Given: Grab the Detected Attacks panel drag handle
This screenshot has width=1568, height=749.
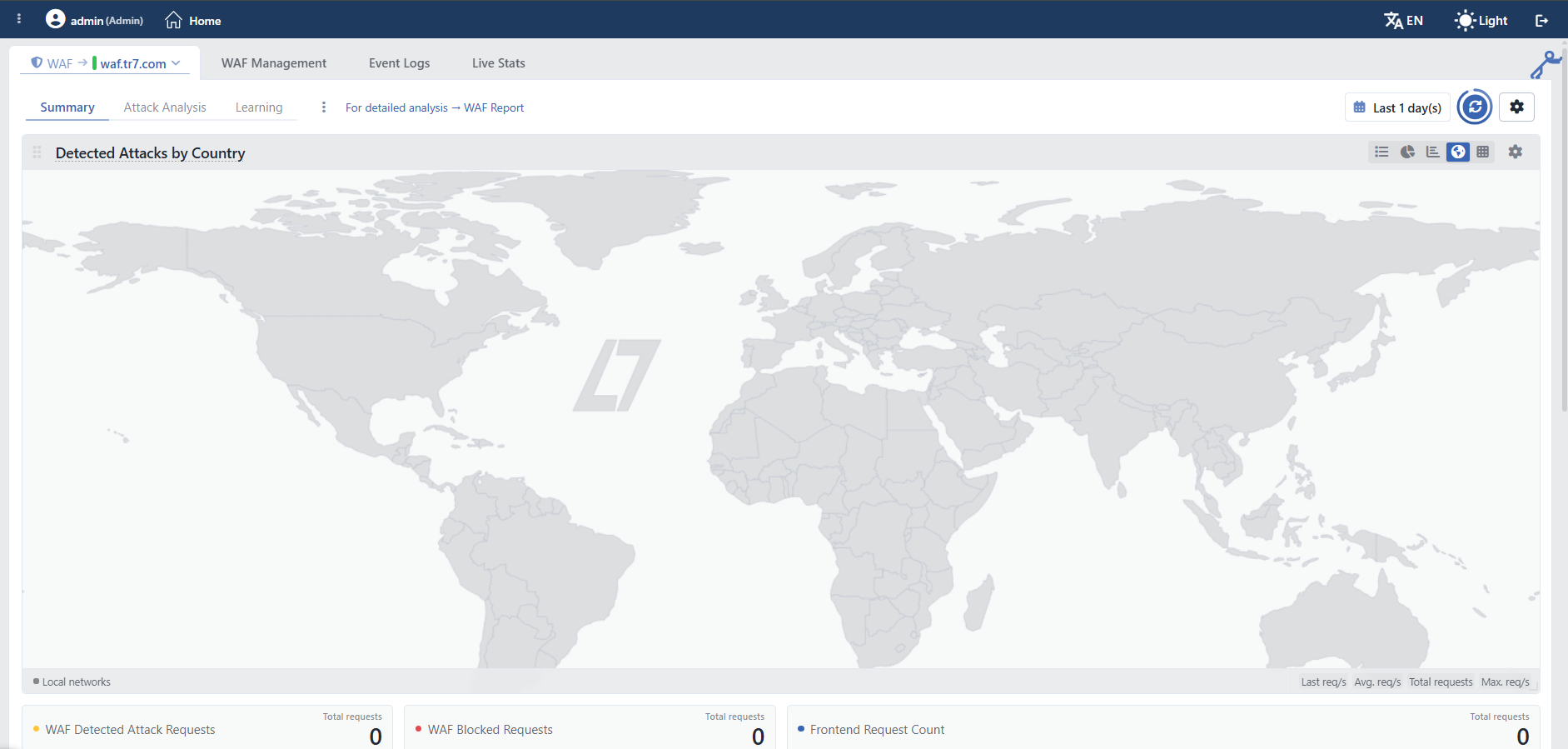Looking at the screenshot, I should pyautogui.click(x=37, y=152).
